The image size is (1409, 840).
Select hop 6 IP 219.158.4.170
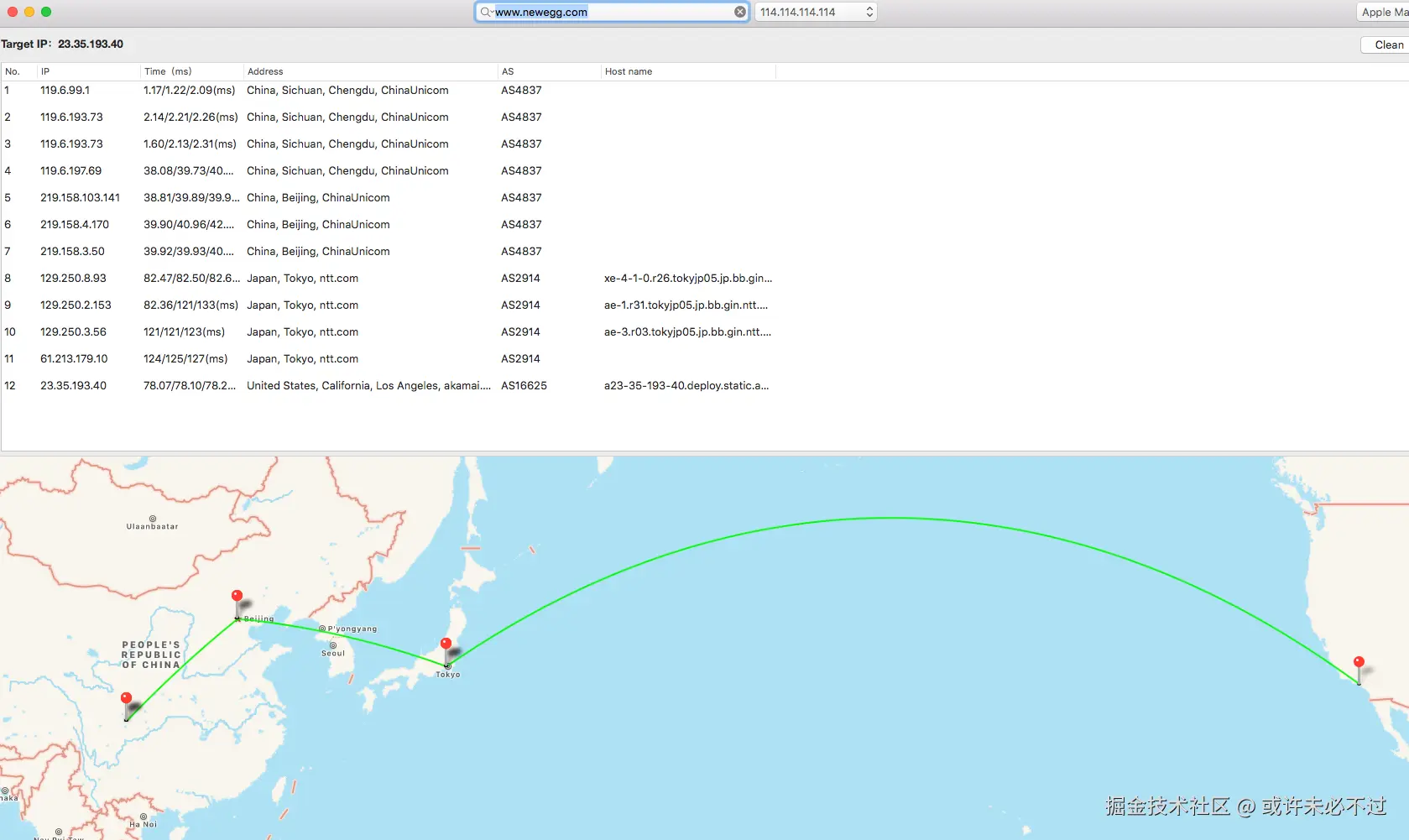[75, 224]
